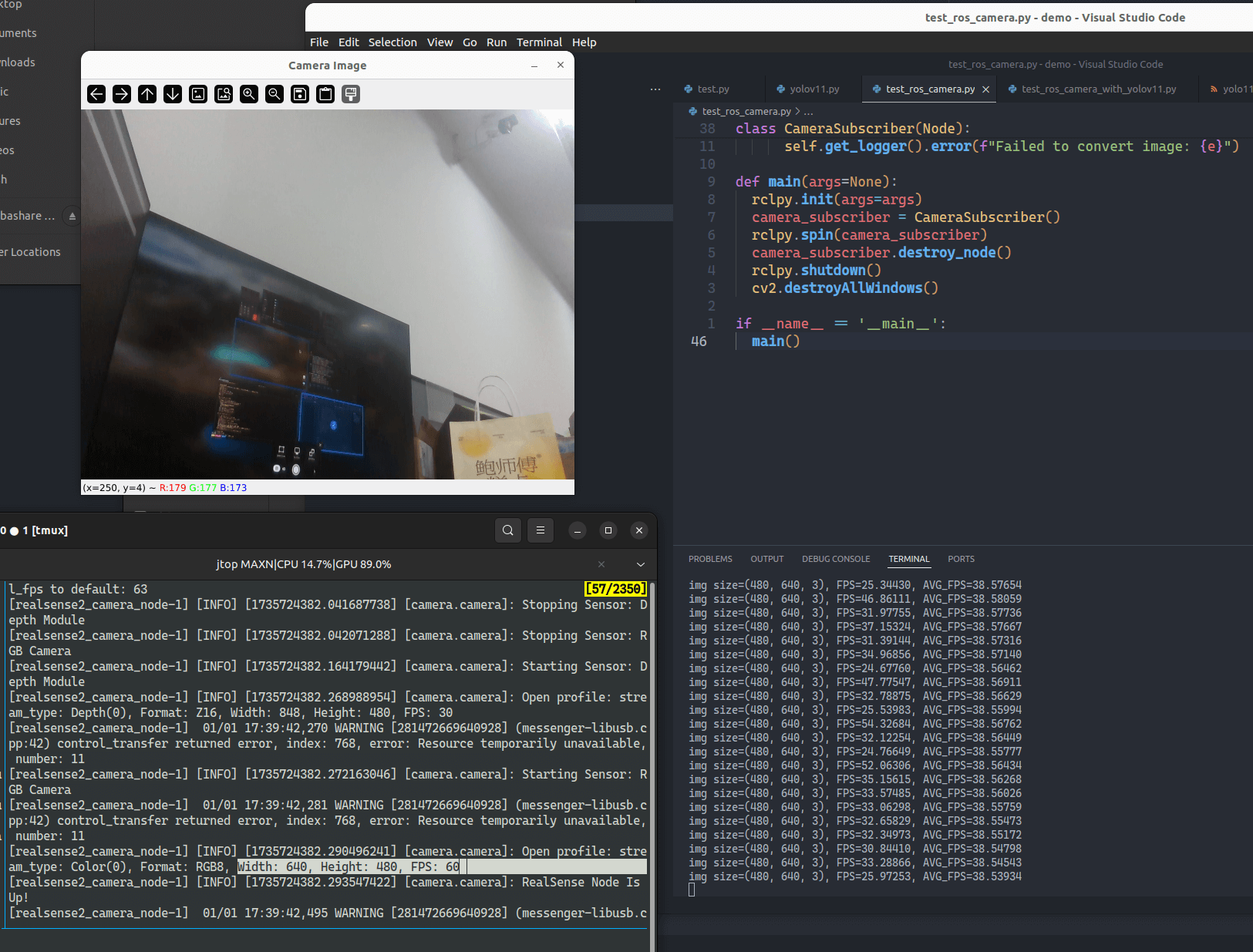Pan image down in Camera Image window
Image resolution: width=1253 pixels, height=952 pixels.
pyautogui.click(x=173, y=94)
